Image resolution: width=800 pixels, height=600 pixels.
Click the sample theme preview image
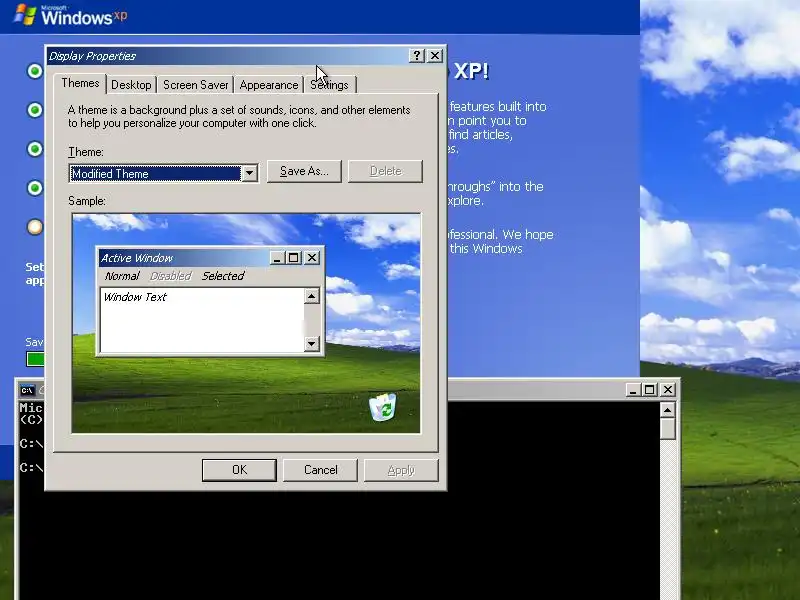246,323
